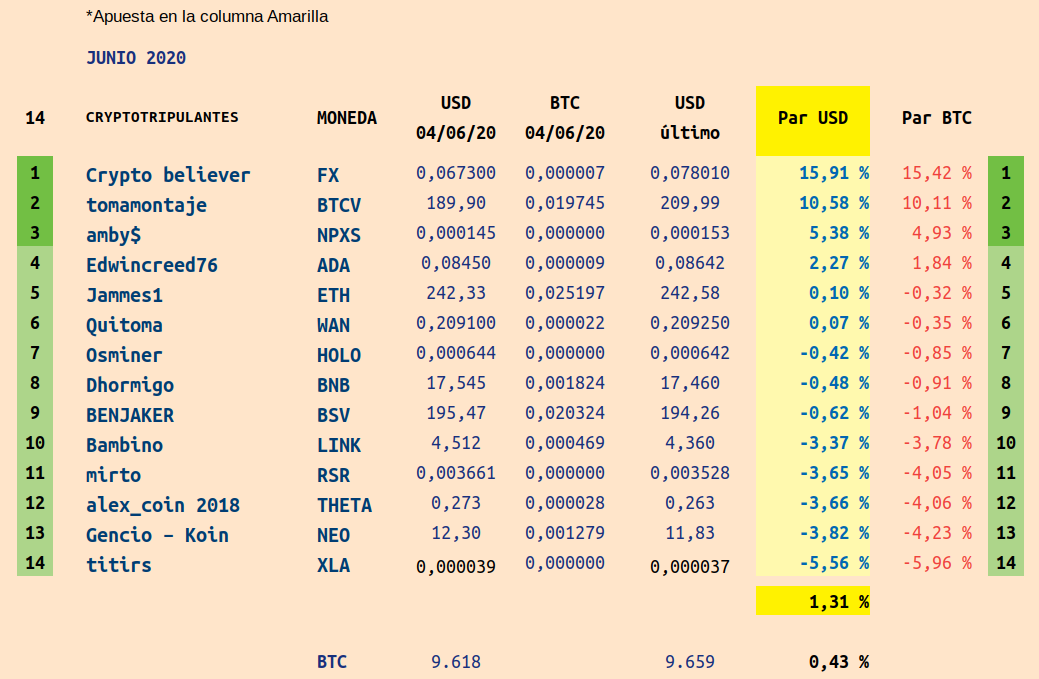
Task: Select the "Crypto believer" participant name
Action: (x=168, y=175)
